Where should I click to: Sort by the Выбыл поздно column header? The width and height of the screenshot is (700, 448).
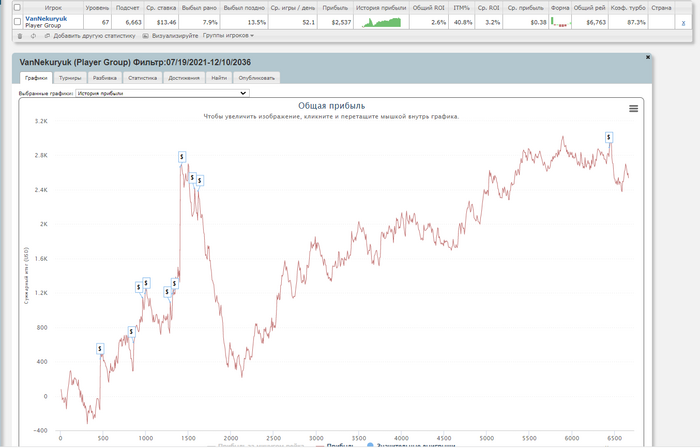[244, 8]
